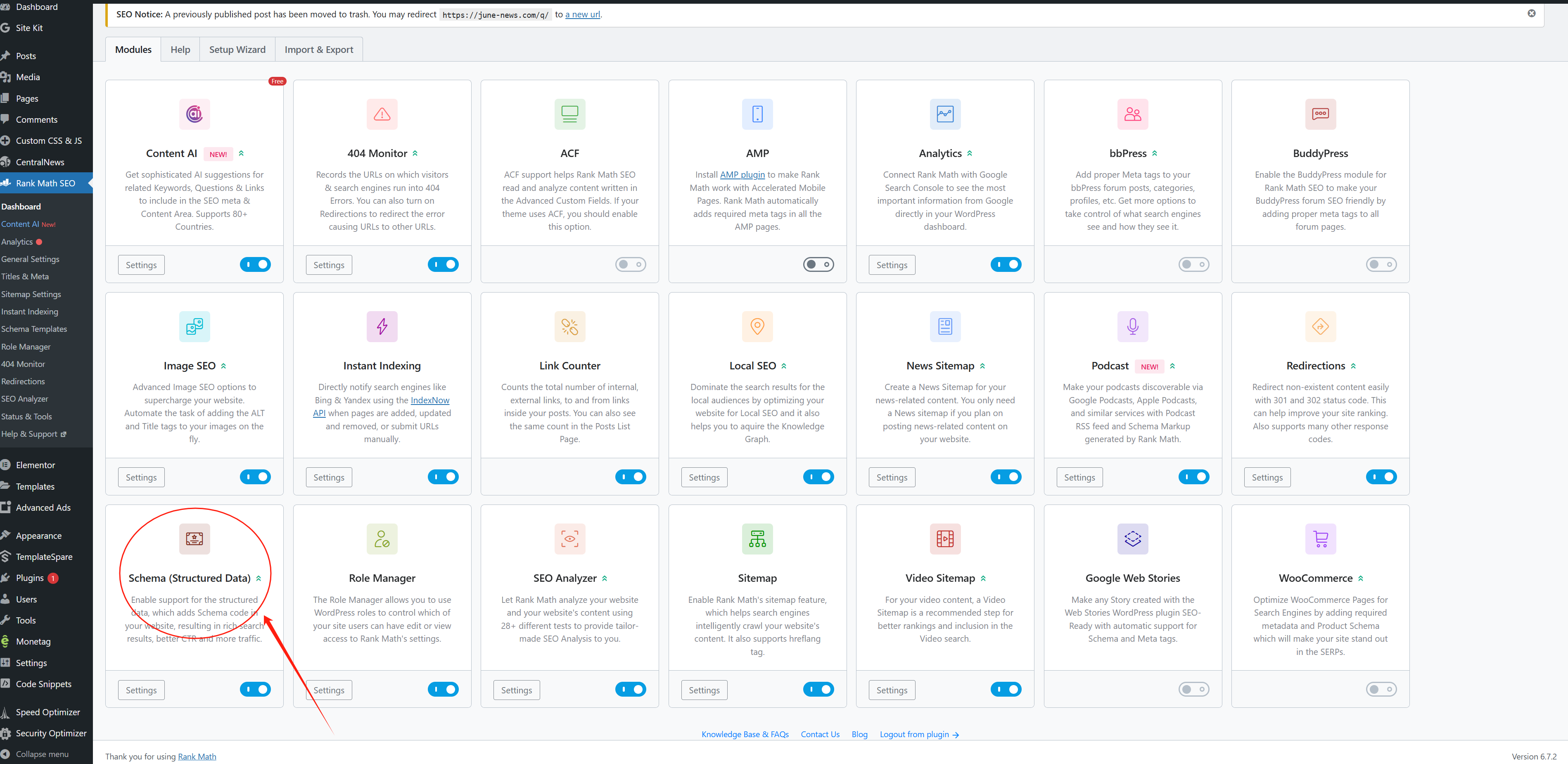The height and width of the screenshot is (764, 1568).
Task: Open Sitemap Settings in Rank Math submenu
Action: [31, 294]
